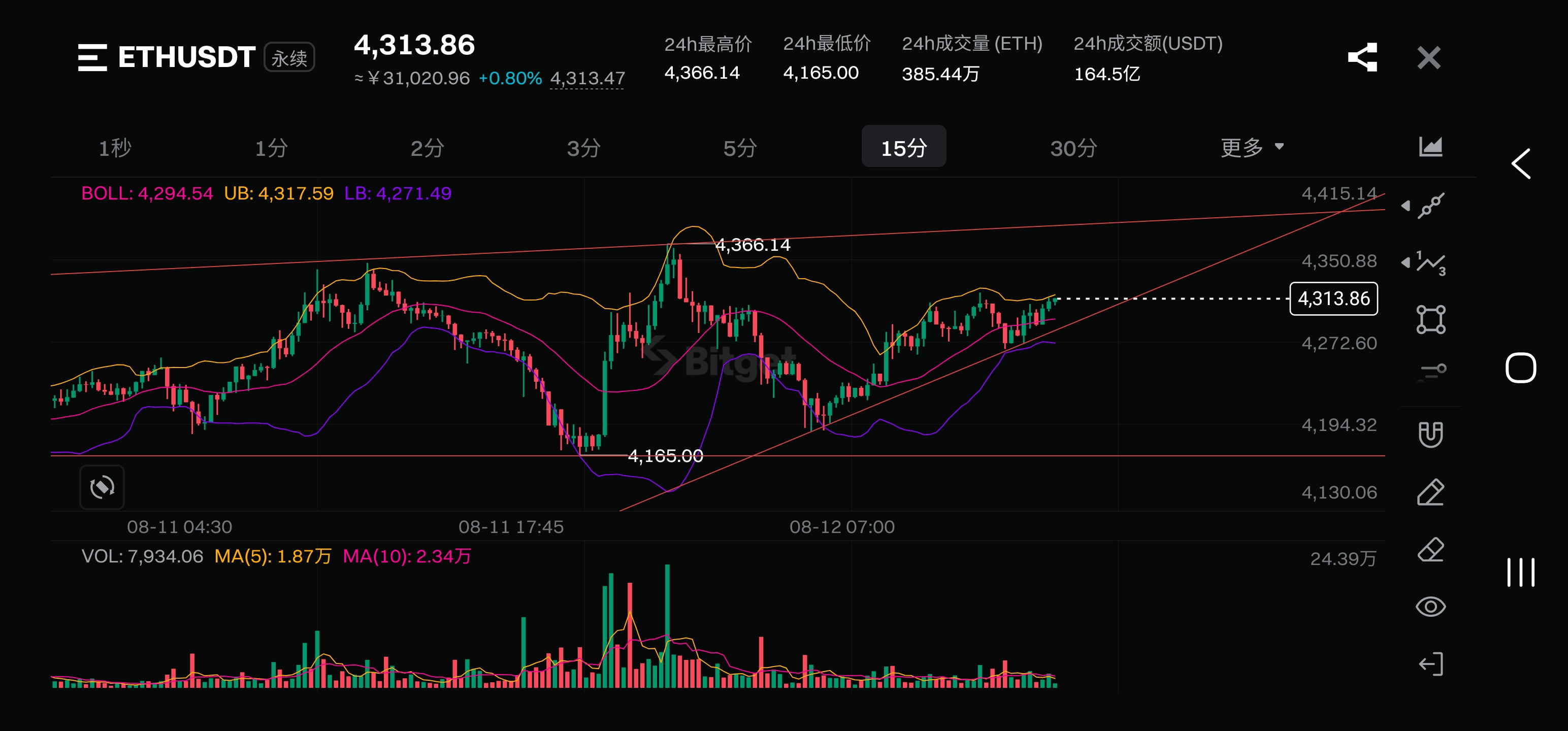Toggle drawings visibility with eye icon
Image resolution: width=1568 pixels, height=731 pixels.
(x=1430, y=607)
